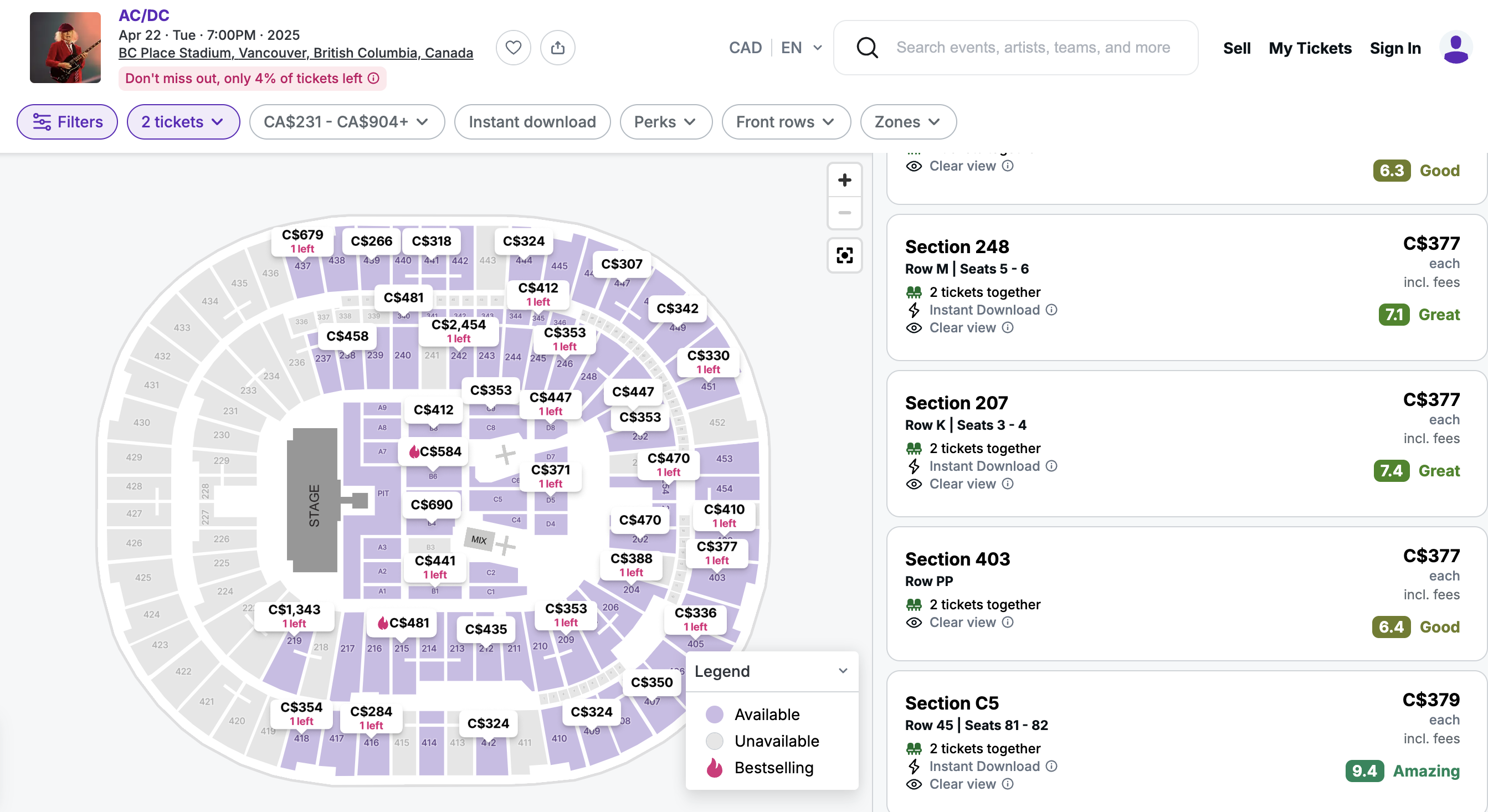This screenshot has width=1488, height=812.
Task: Click the Filters icon button
Action: 41,122
